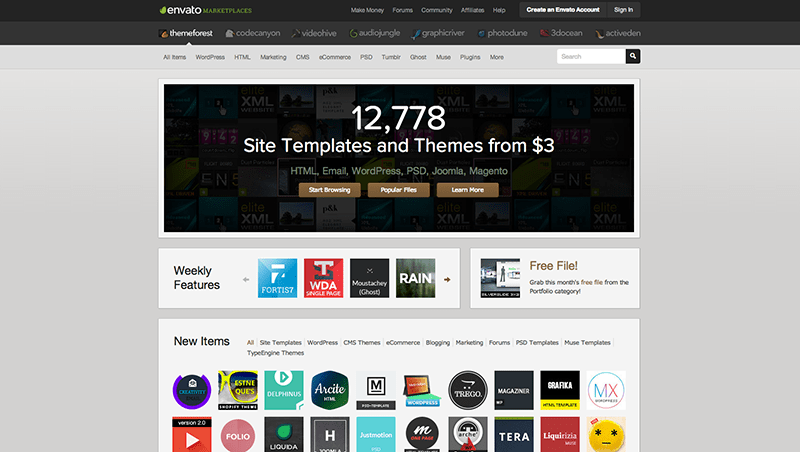Click the Start Browsing button
Screen dimensions: 800x452
[x=330, y=190]
